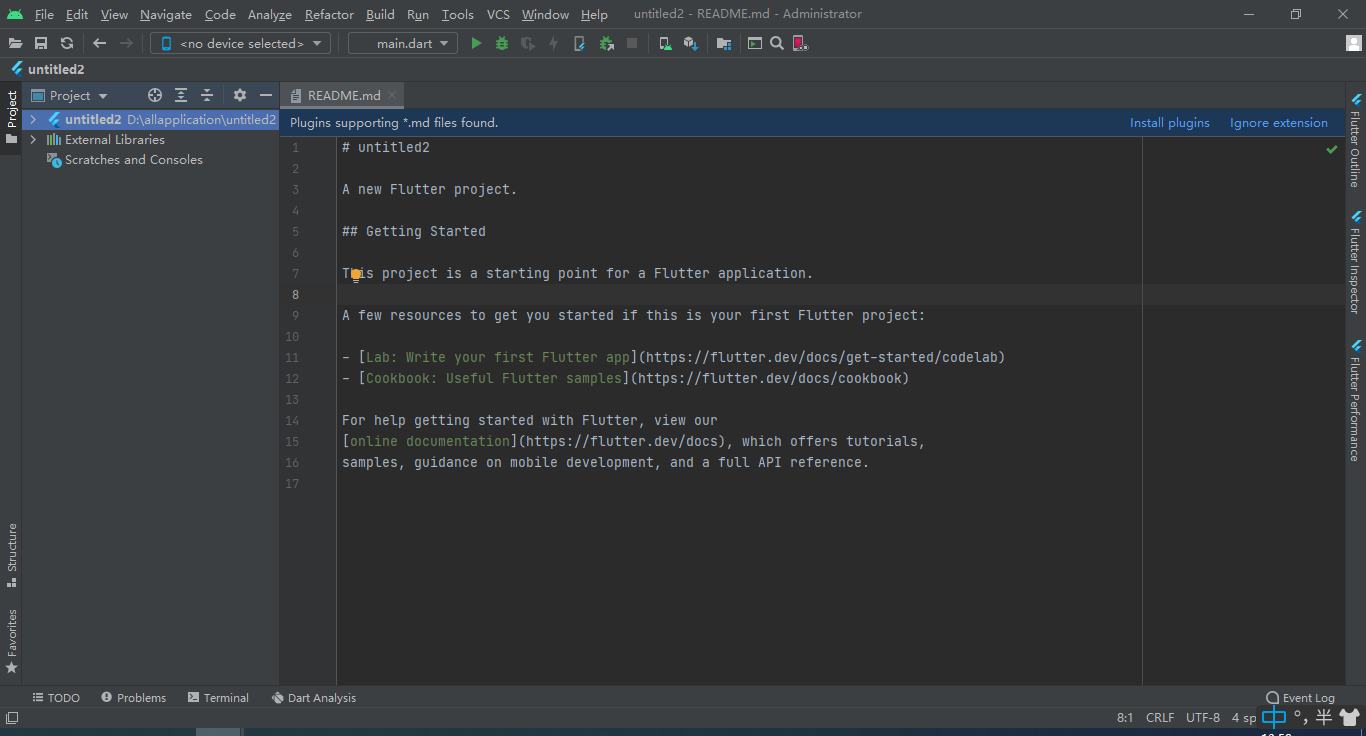Toggle the Favorites side tool window

point(11,640)
